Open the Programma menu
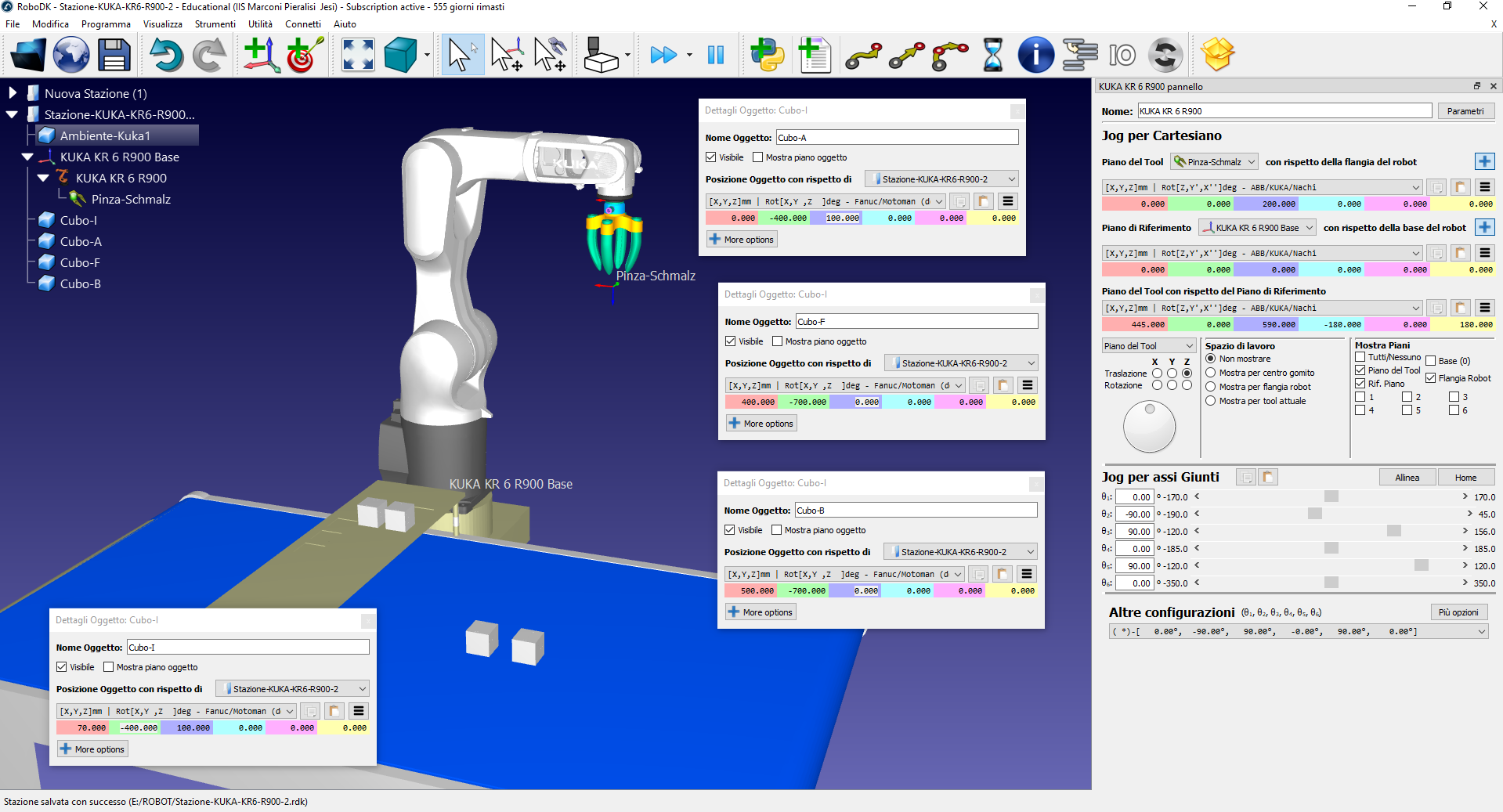1503x812 pixels. [x=106, y=24]
